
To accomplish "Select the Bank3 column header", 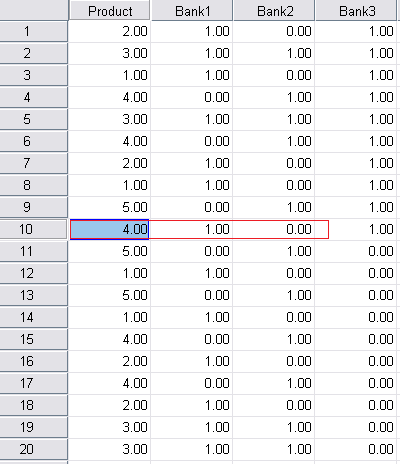I will (x=356, y=10).
